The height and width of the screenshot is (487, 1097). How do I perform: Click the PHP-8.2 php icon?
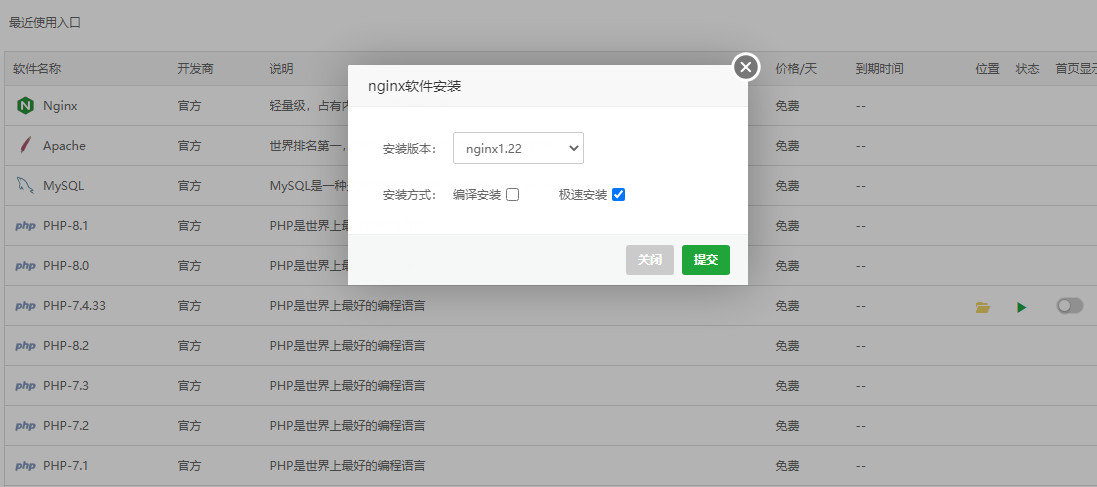(x=25, y=346)
